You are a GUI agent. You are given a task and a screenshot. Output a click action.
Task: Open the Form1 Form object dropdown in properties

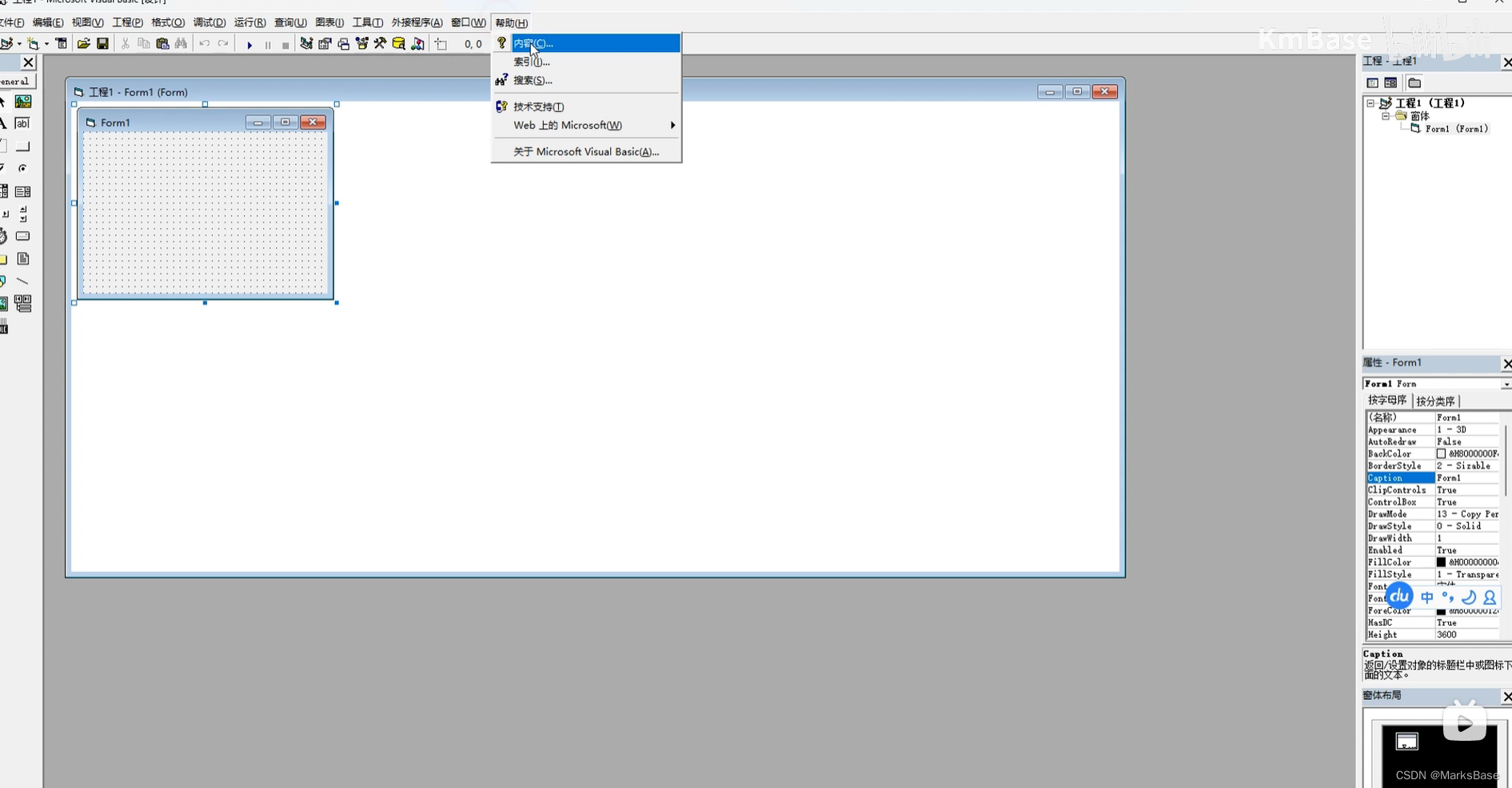(1506, 384)
